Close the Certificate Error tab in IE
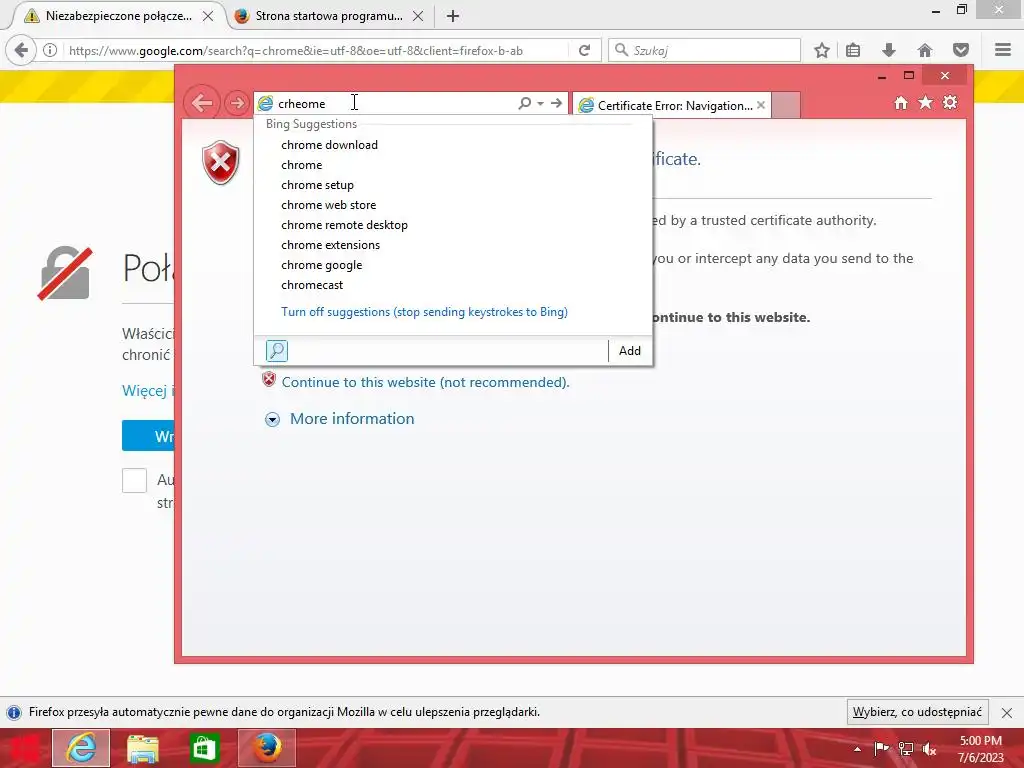The image size is (1024, 768). (761, 105)
